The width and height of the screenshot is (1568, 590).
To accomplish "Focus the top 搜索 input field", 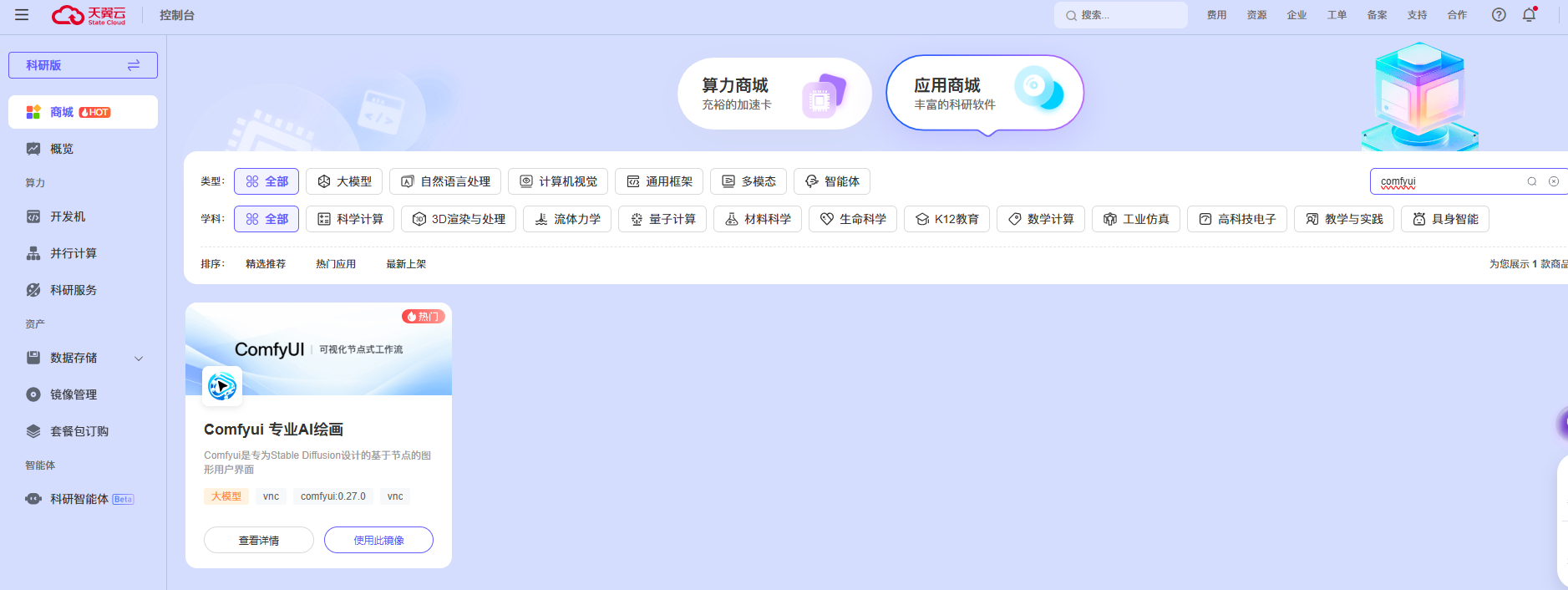I will pyautogui.click(x=1121, y=15).
